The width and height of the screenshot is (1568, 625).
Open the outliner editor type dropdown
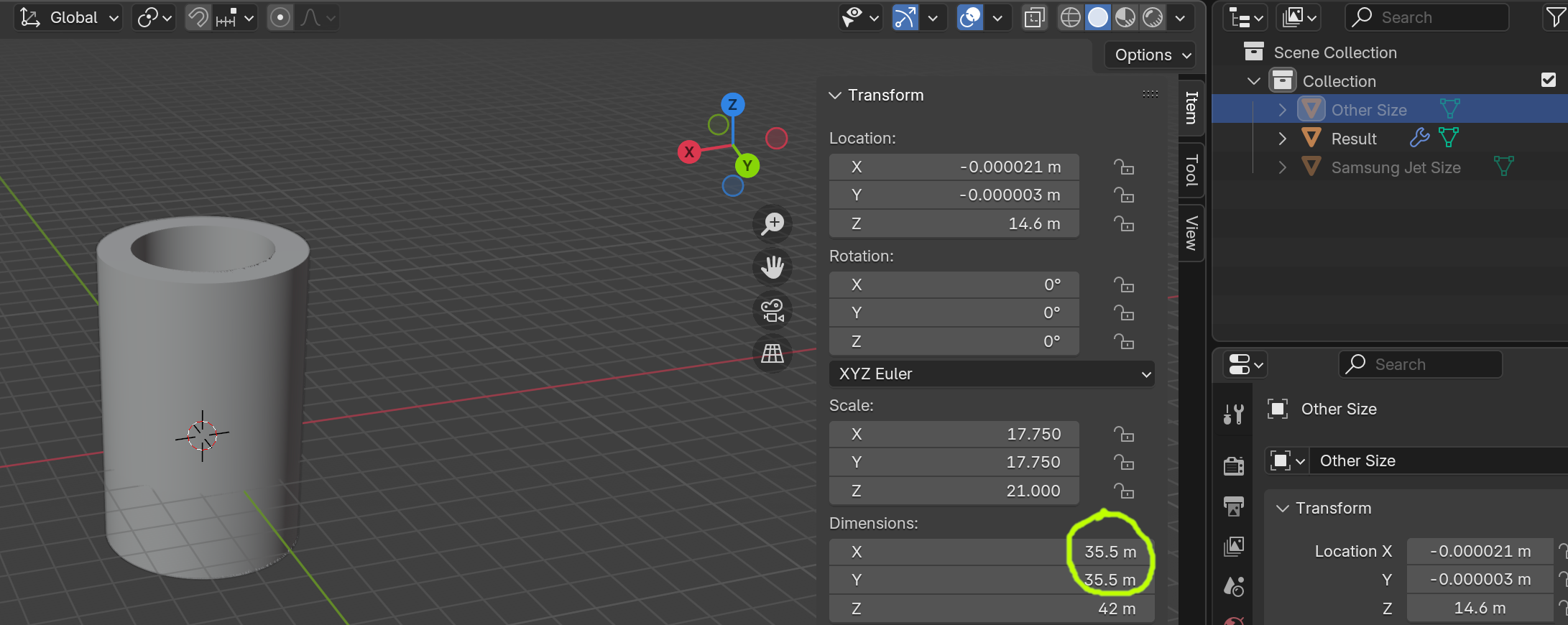pos(1245,17)
